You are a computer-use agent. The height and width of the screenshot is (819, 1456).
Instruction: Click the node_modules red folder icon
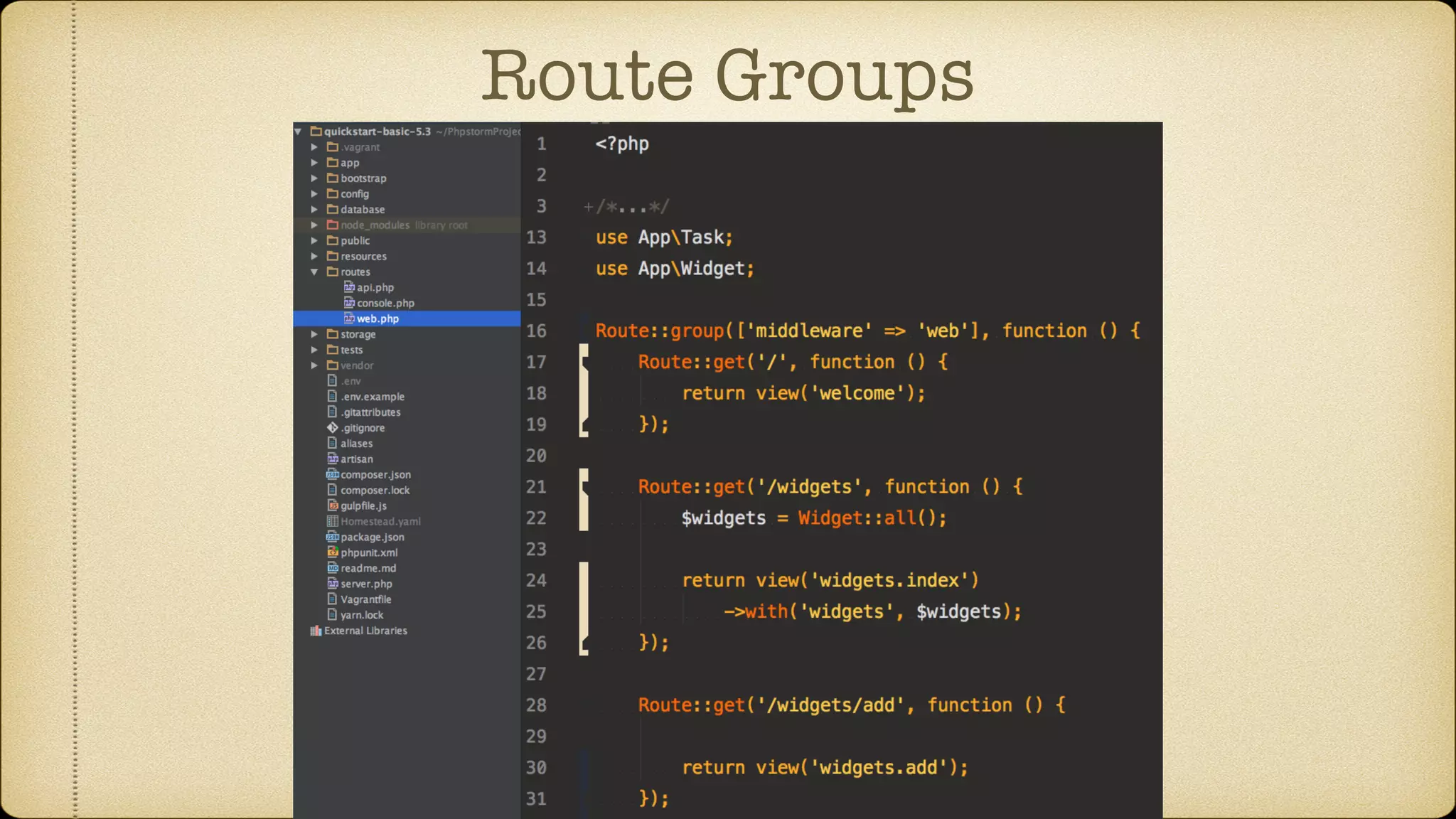point(332,225)
